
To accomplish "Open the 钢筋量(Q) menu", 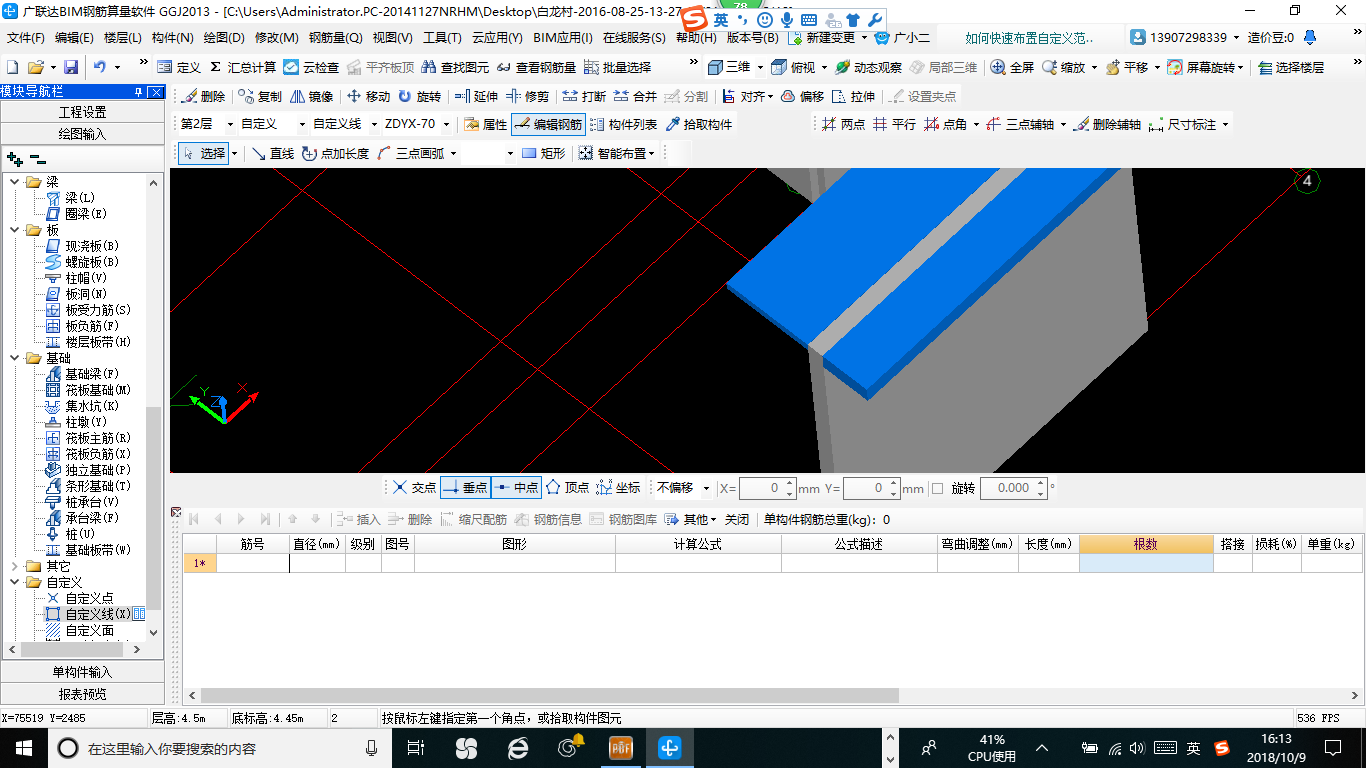I will point(336,38).
